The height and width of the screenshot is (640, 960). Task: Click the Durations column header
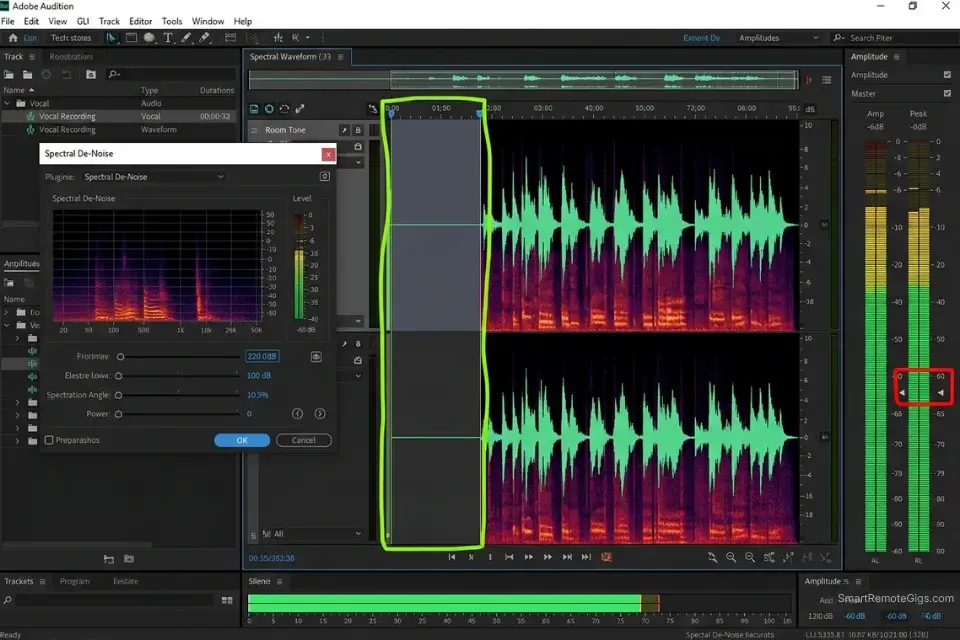[x=217, y=90]
